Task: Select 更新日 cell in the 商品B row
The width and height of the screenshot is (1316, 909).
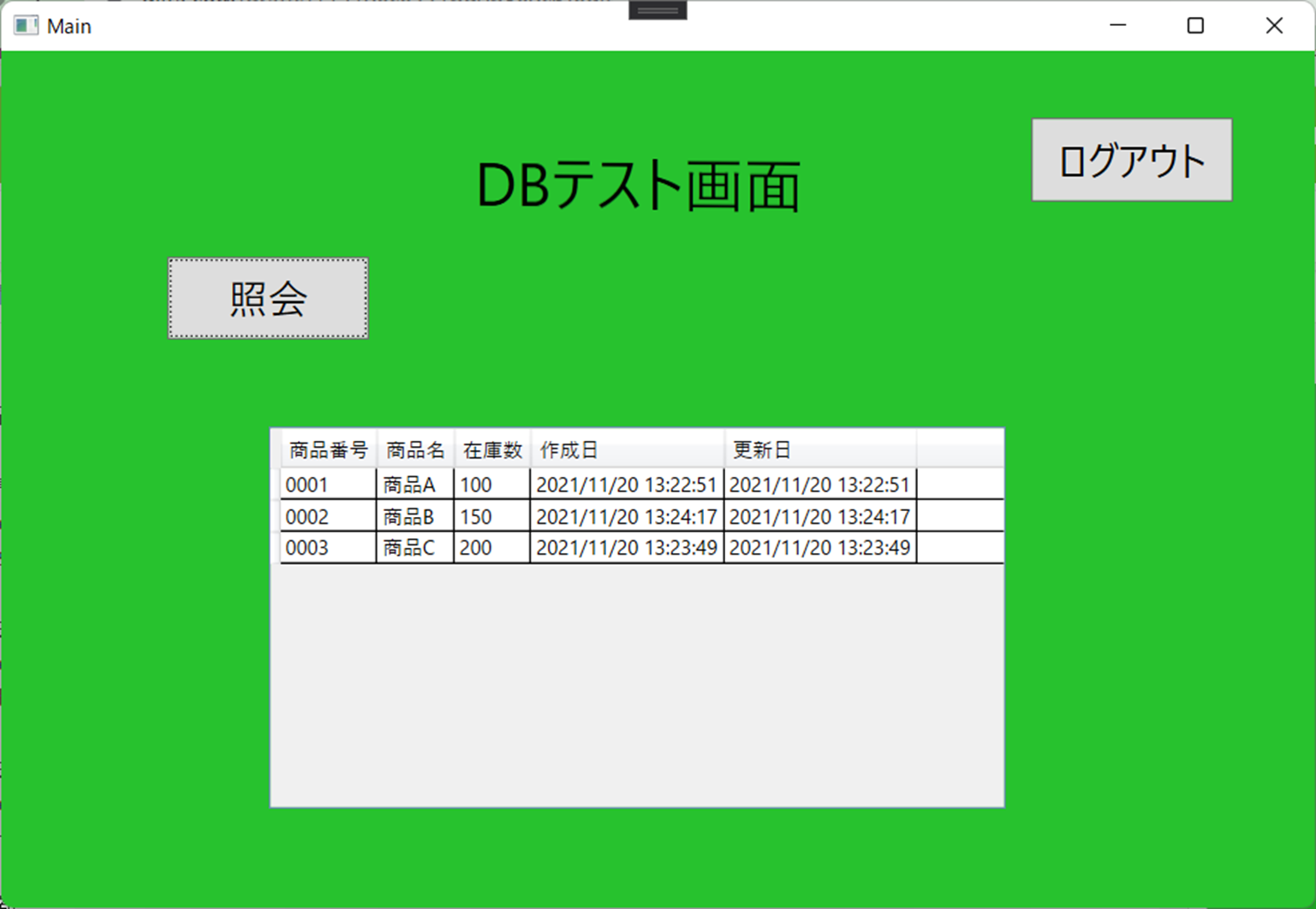Action: [x=820, y=516]
